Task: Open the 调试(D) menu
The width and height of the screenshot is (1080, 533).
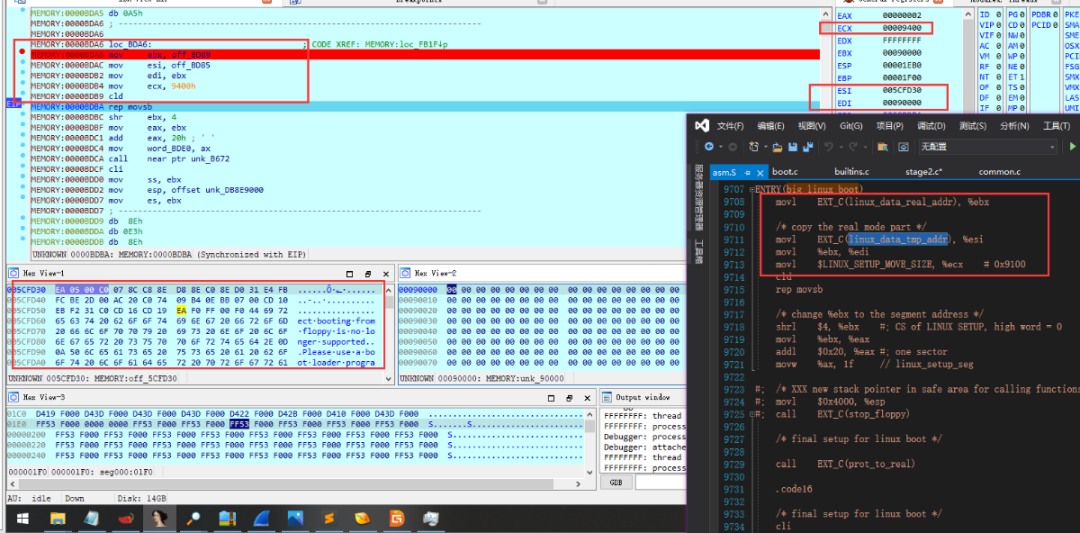Action: pyautogui.click(x=929, y=126)
